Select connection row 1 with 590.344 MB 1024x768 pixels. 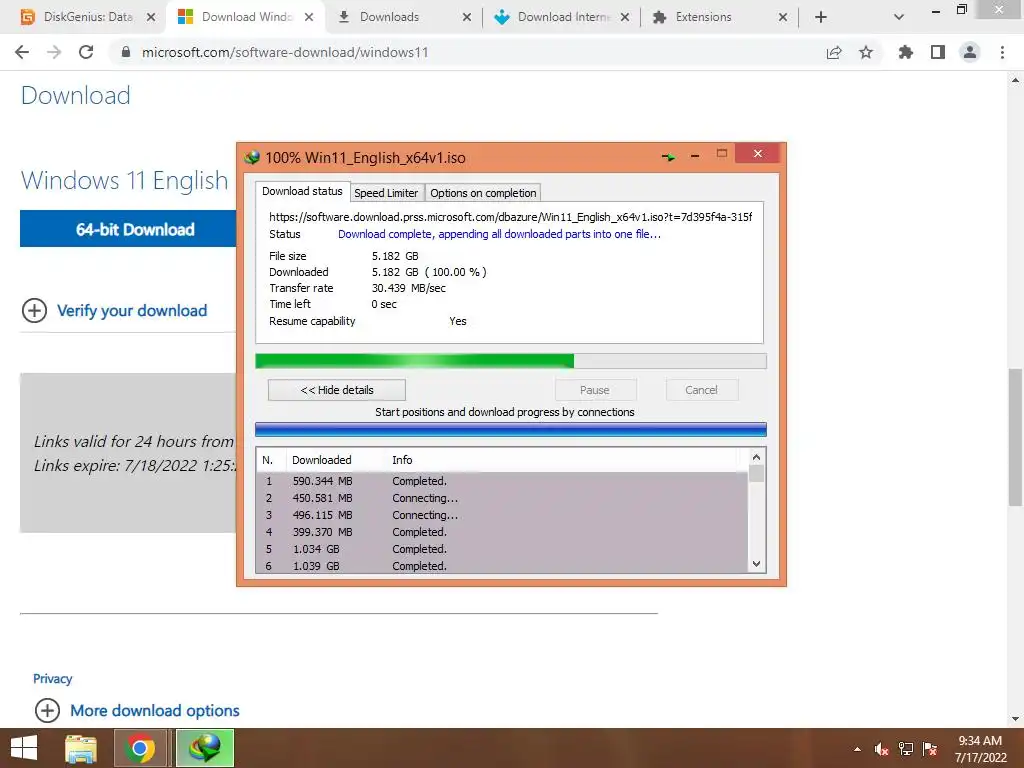click(502, 481)
